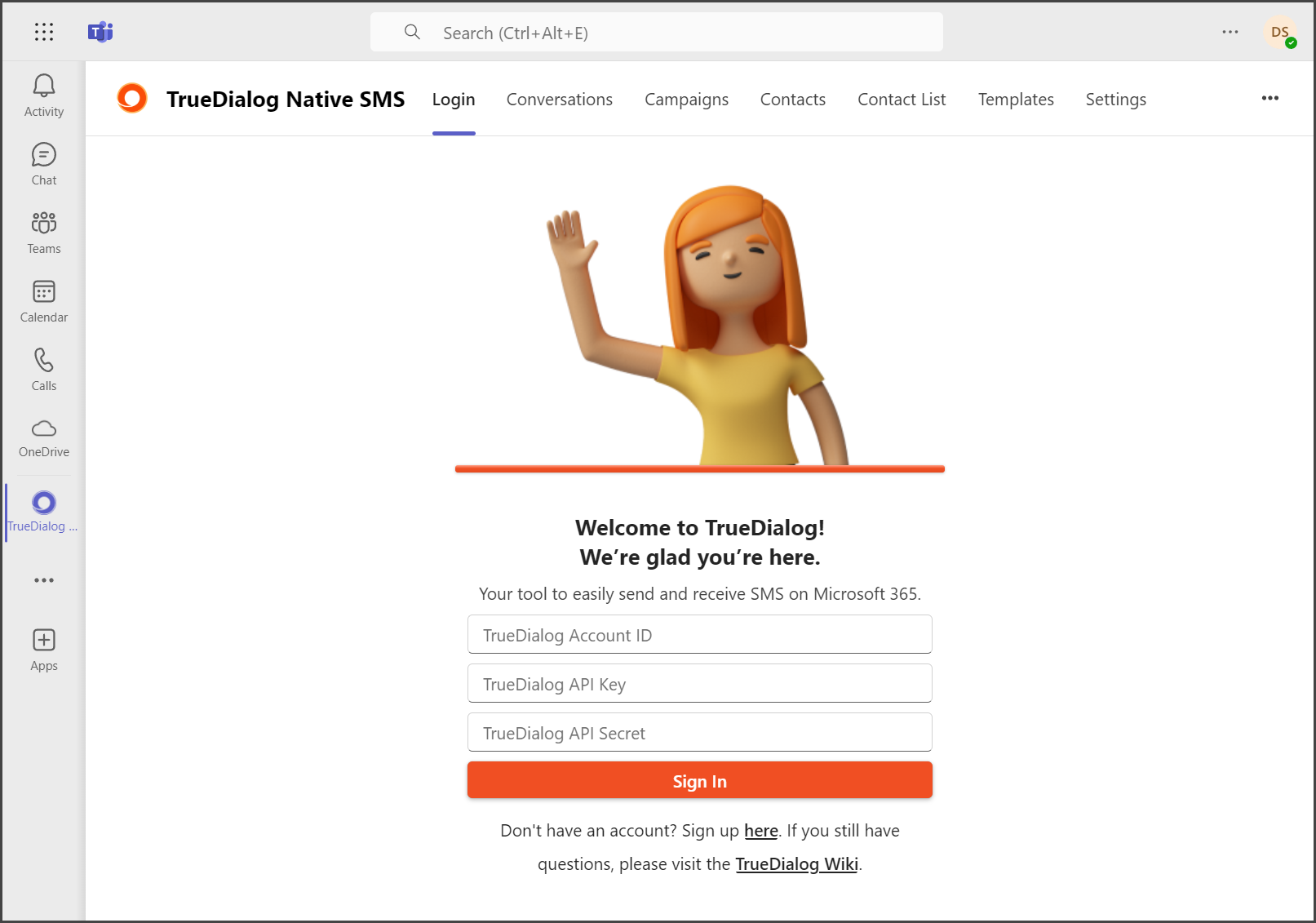The image size is (1316, 923).
Task: Expand tab overflow menu beside Settings
Action: tap(1270, 98)
